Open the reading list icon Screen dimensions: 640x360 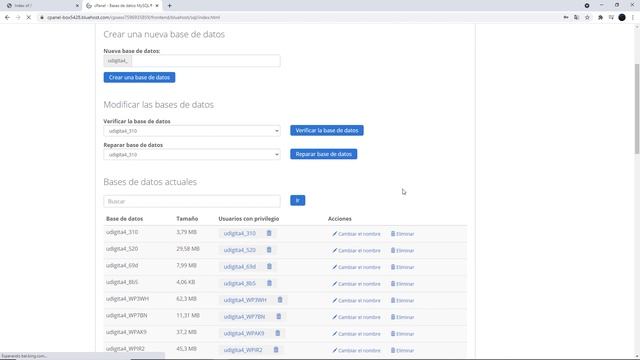click(611, 18)
